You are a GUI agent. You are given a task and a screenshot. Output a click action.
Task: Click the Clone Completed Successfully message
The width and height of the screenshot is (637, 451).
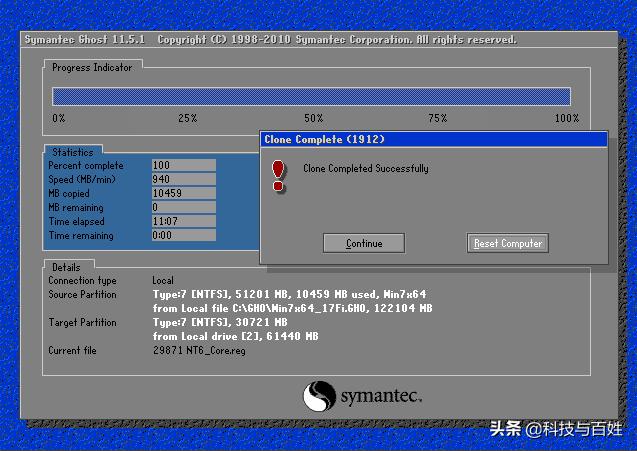pyautogui.click(x=365, y=169)
